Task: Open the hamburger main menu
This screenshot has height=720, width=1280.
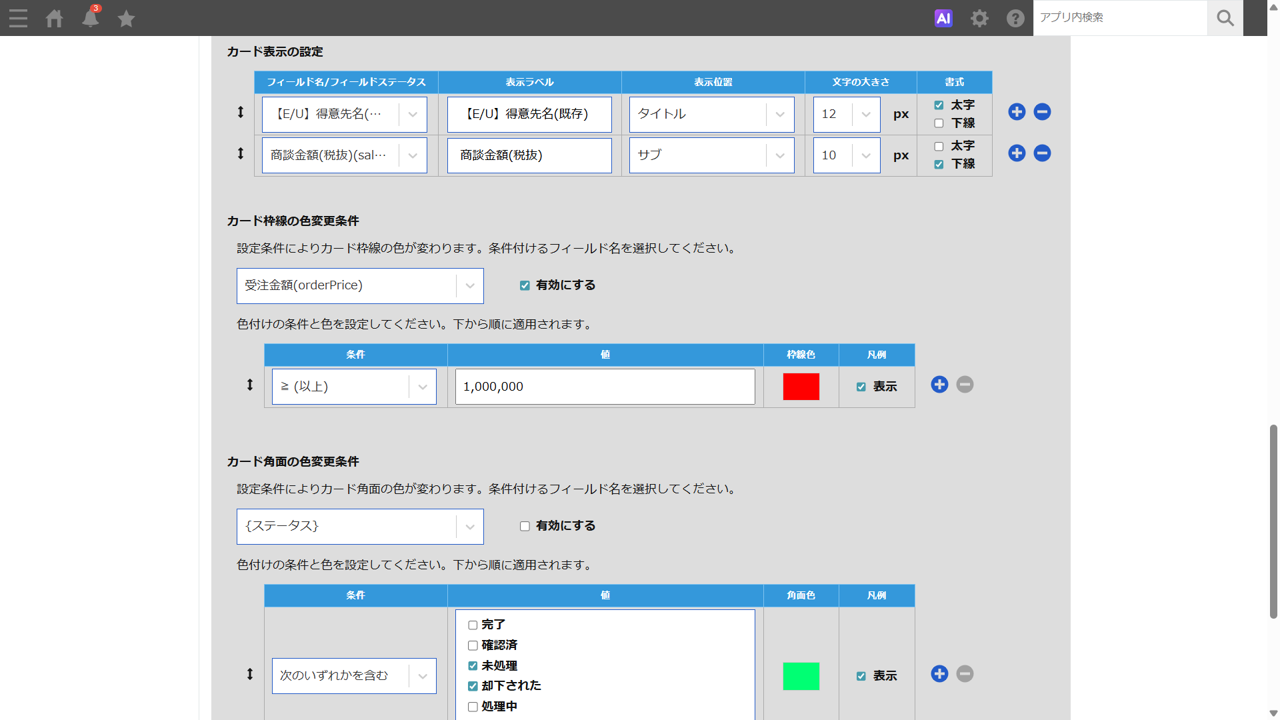Action: point(18,18)
